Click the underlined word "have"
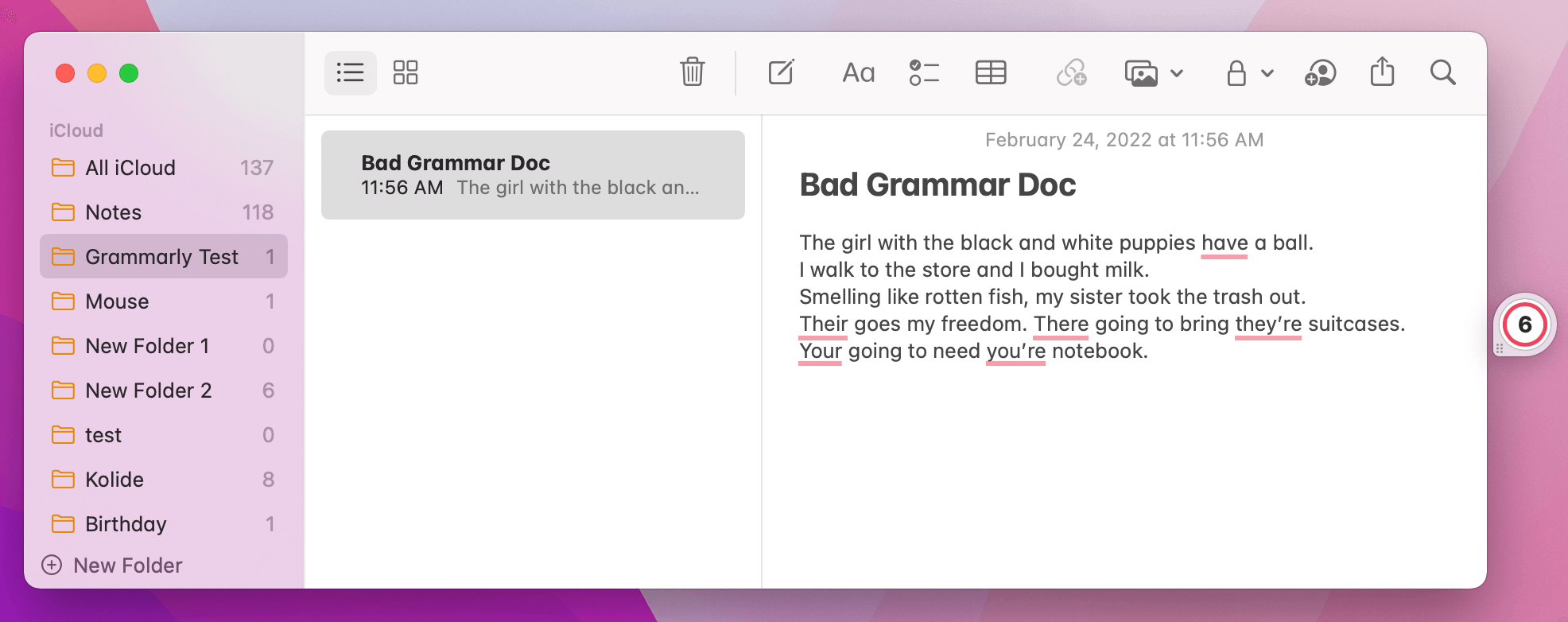The height and width of the screenshot is (622, 1568). 1225,243
